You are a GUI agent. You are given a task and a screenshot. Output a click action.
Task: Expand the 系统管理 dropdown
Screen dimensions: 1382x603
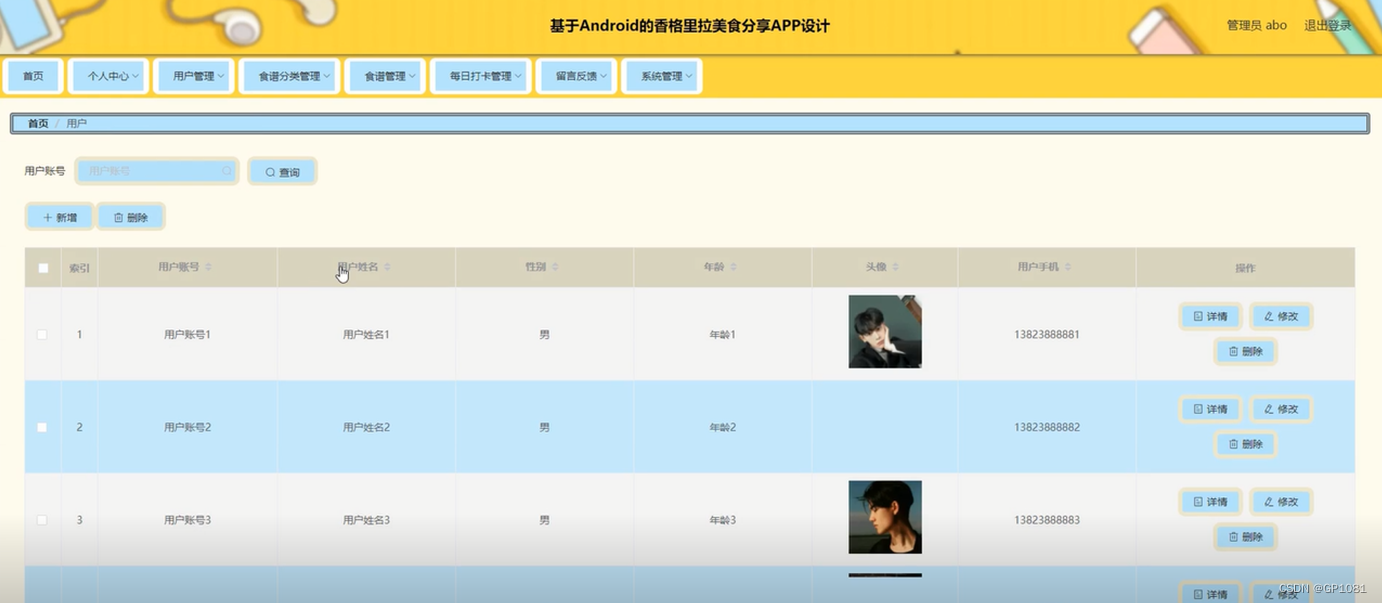(661, 75)
